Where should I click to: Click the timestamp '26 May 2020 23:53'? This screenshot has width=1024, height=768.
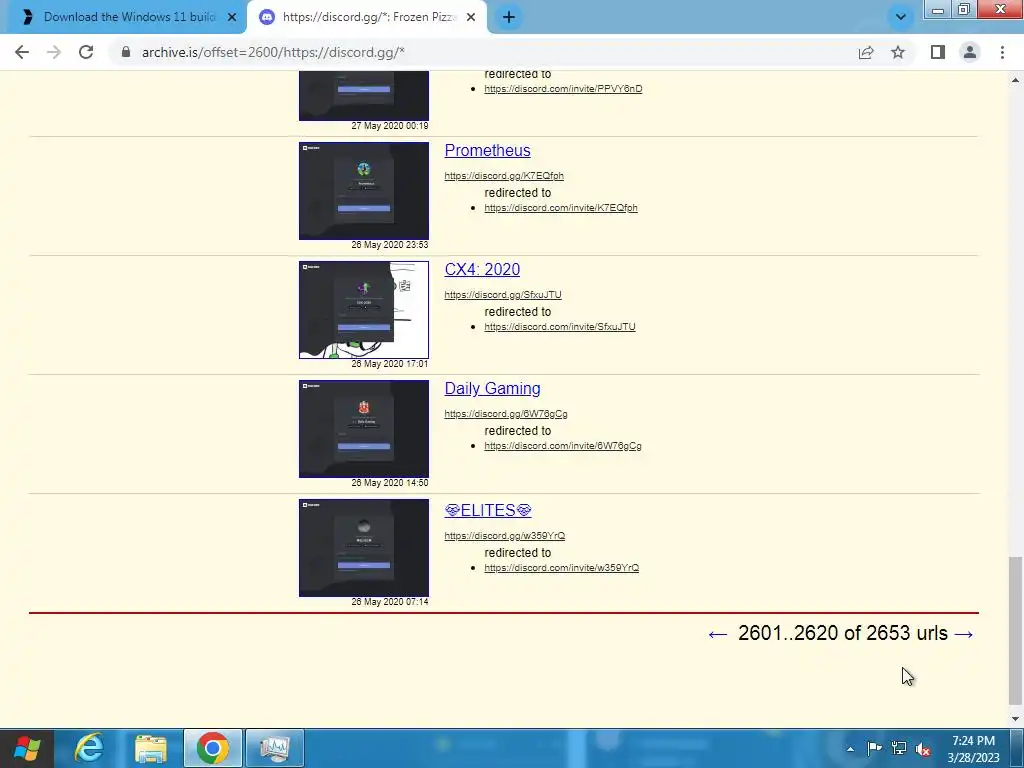(x=390, y=245)
